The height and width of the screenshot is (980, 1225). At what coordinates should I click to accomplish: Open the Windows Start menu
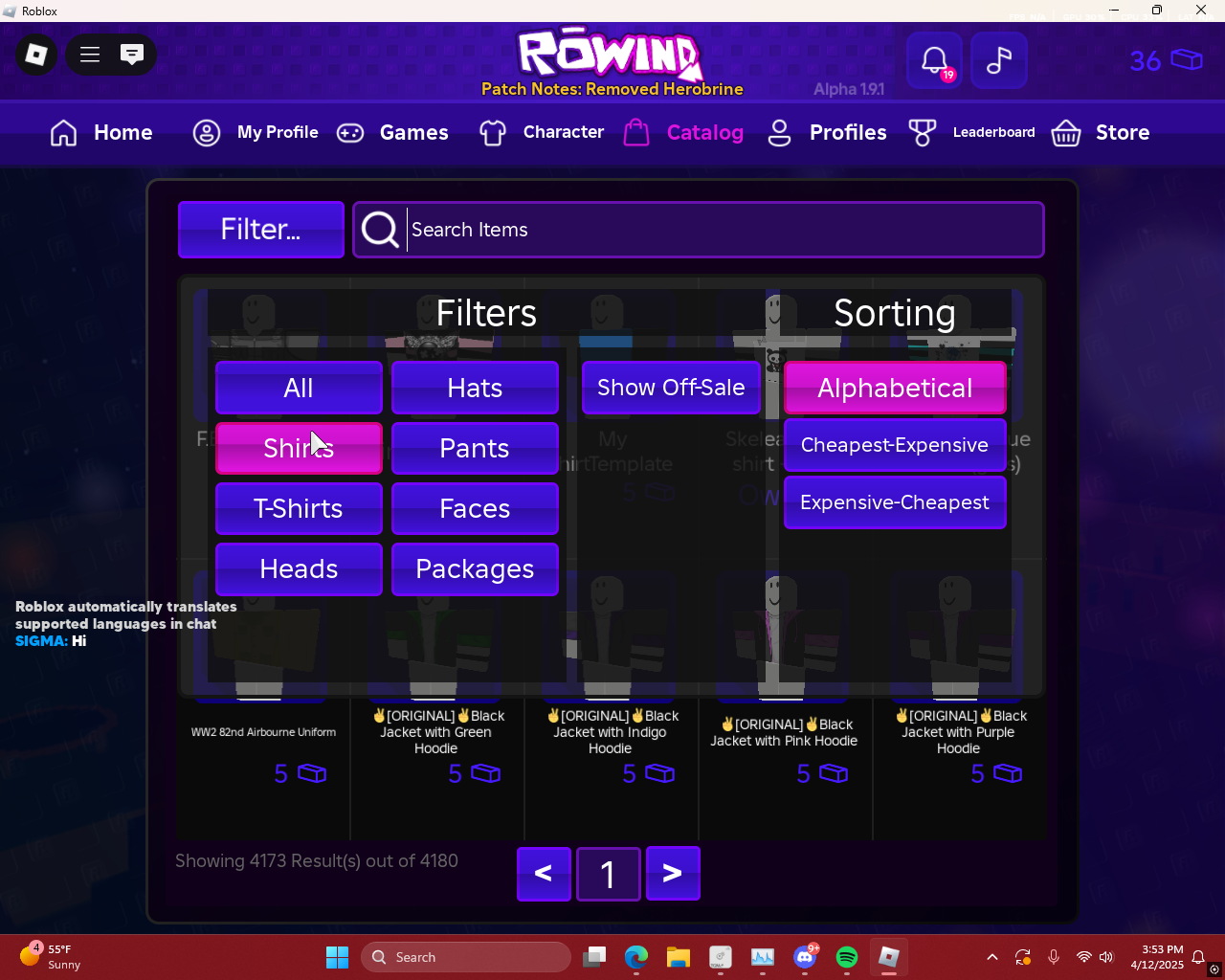pos(337,957)
